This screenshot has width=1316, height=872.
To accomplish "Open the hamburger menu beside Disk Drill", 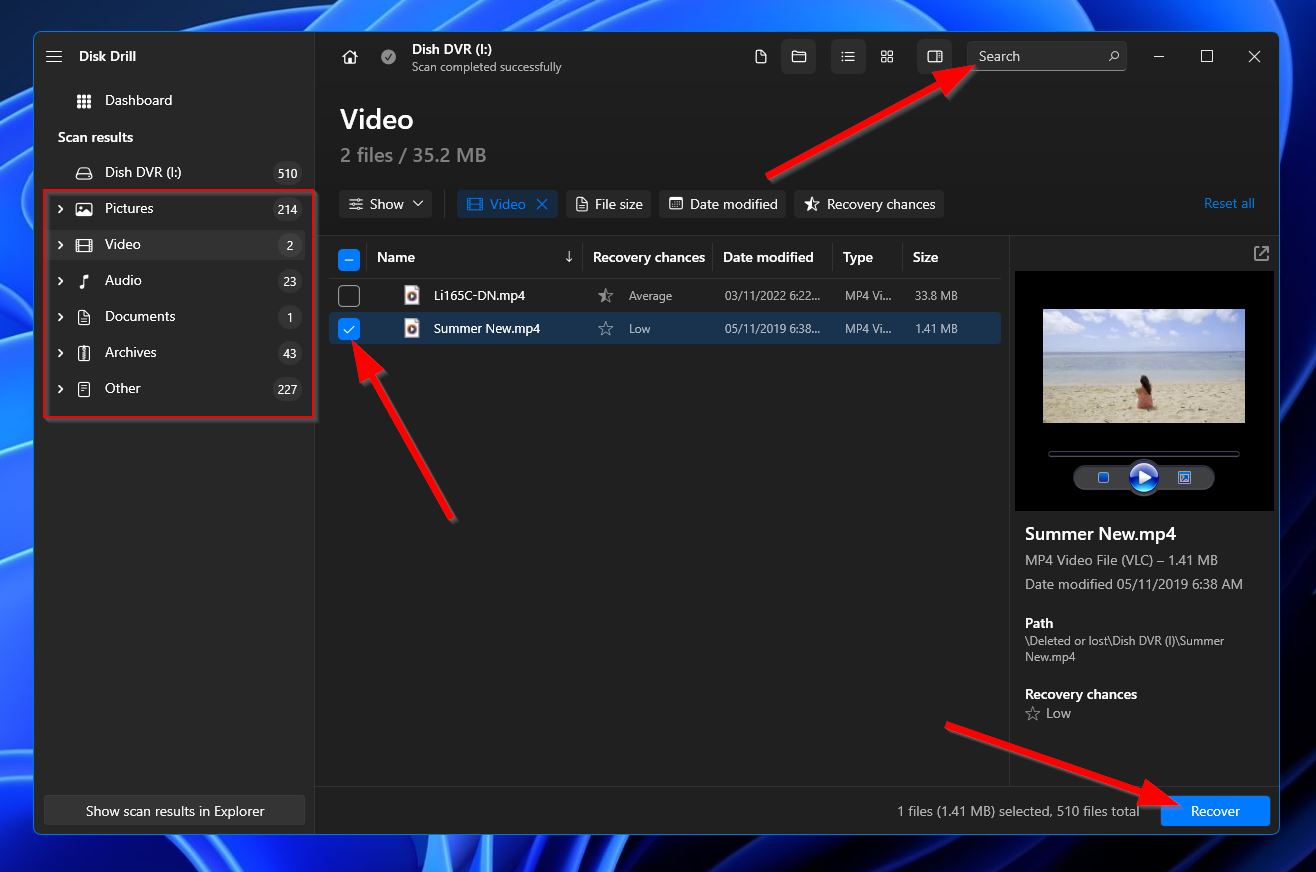I will pyautogui.click(x=54, y=56).
